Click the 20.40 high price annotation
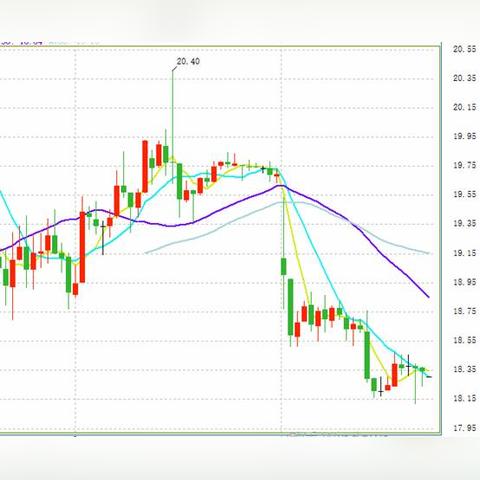 pyautogui.click(x=188, y=61)
